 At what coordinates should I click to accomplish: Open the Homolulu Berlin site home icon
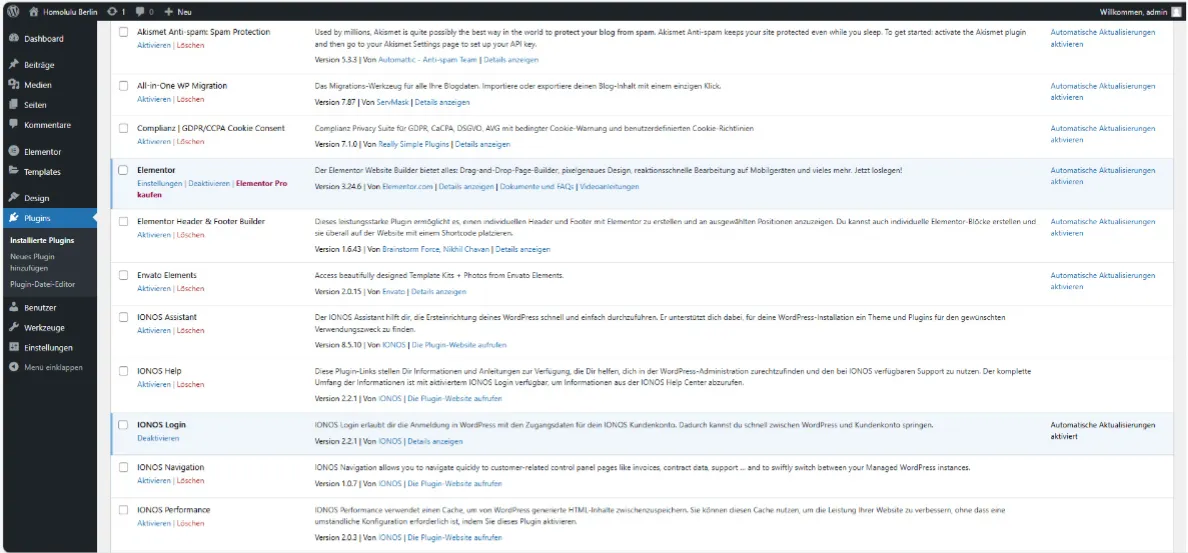click(34, 12)
